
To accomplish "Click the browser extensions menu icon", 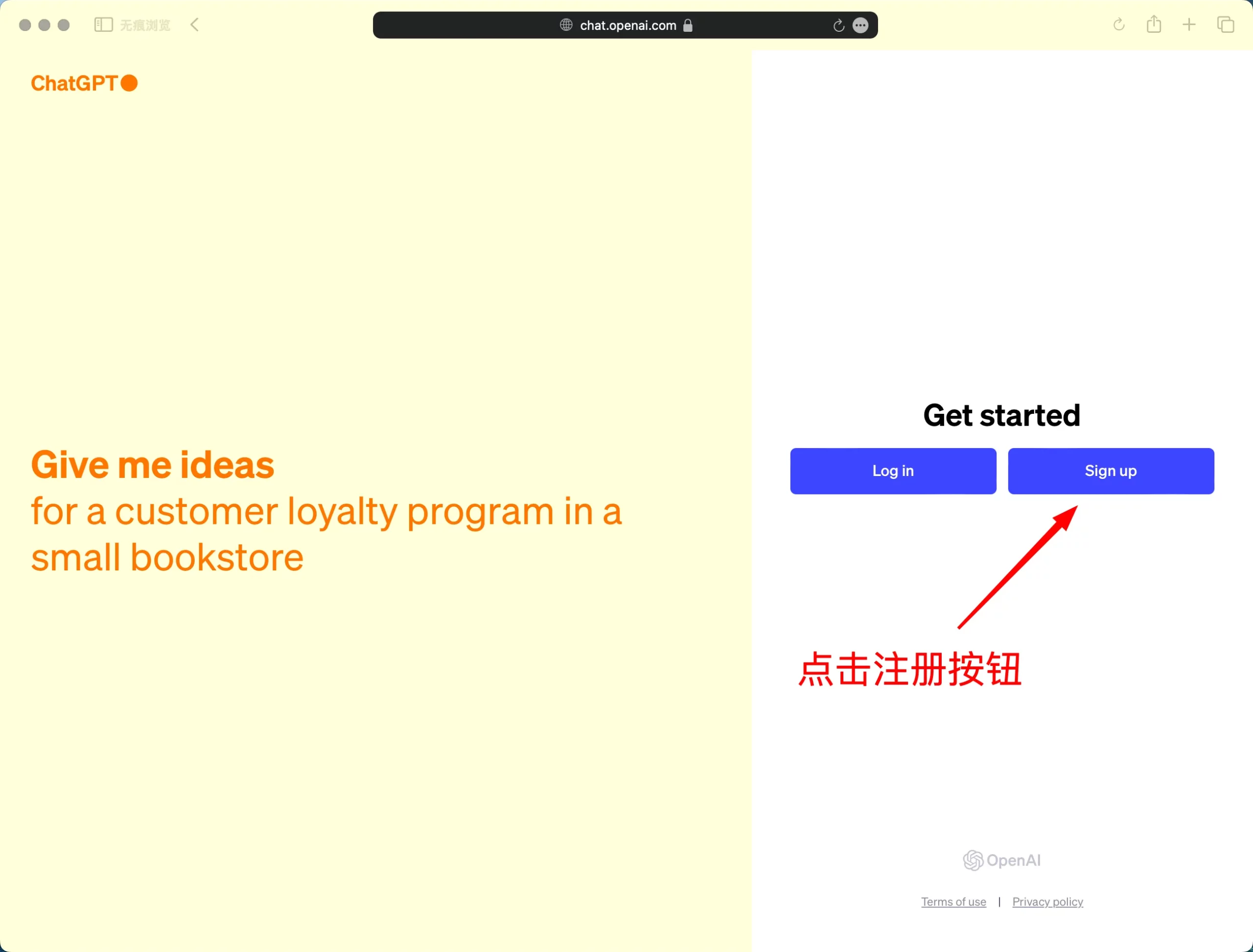I will 861,25.
